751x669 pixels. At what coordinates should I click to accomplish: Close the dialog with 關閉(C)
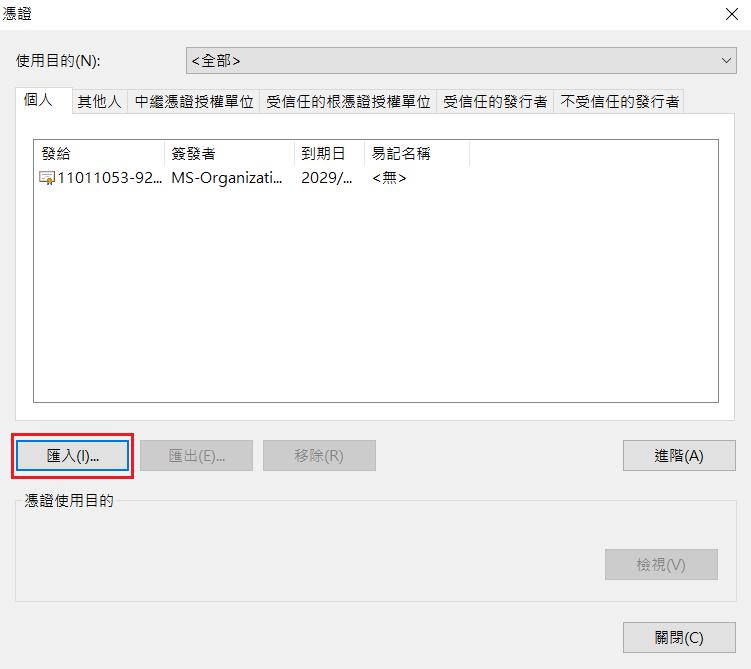(679, 638)
